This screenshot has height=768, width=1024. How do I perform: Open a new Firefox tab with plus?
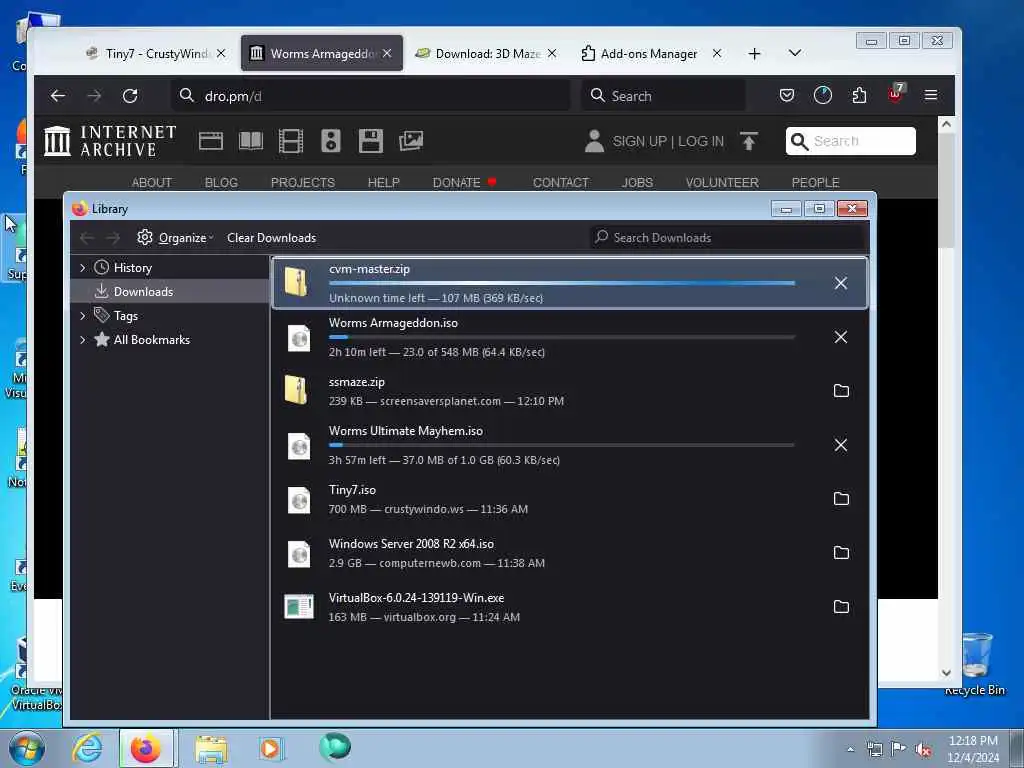754,54
